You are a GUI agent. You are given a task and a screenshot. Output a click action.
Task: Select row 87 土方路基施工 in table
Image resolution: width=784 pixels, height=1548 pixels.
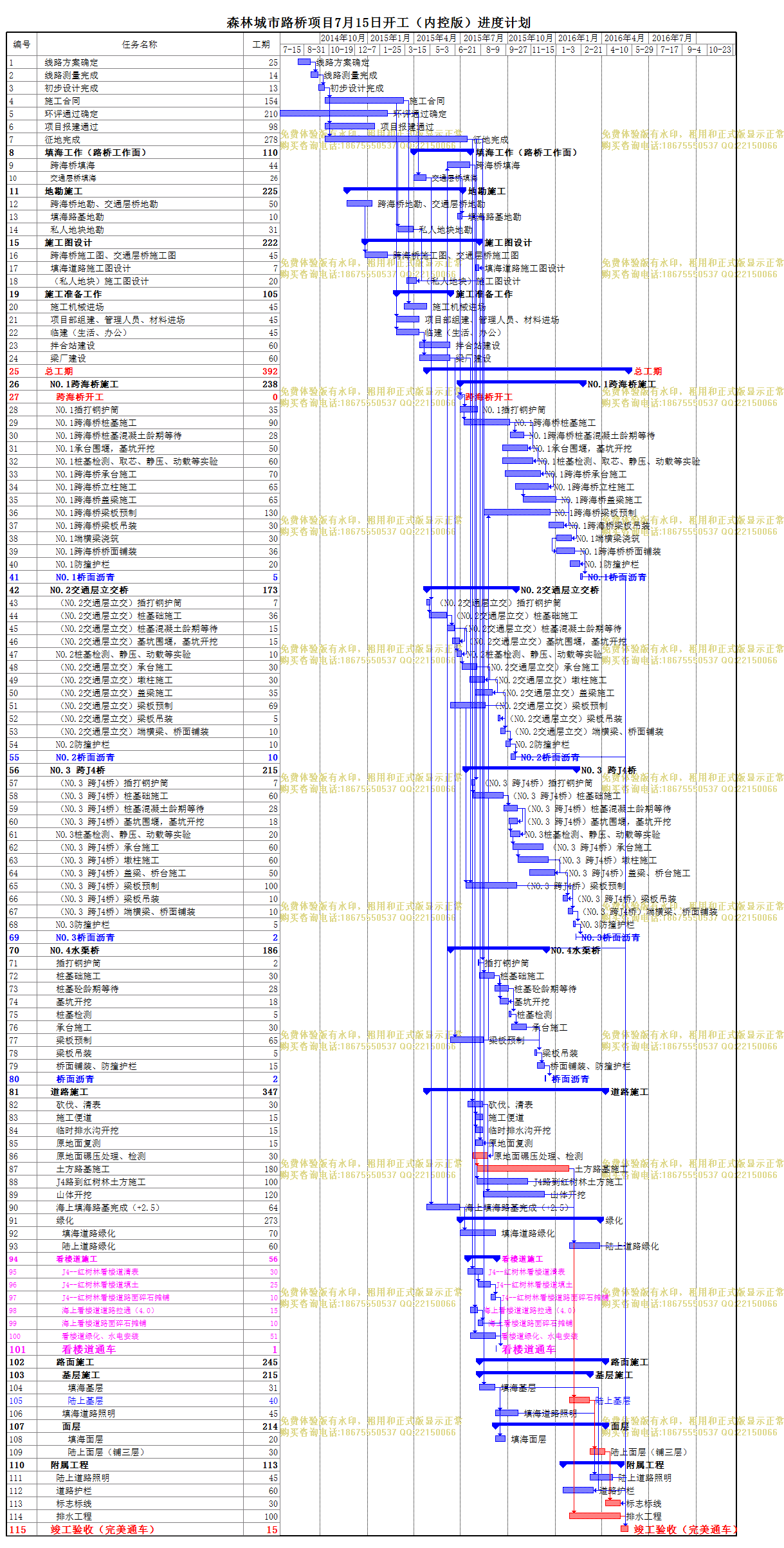143,1169
